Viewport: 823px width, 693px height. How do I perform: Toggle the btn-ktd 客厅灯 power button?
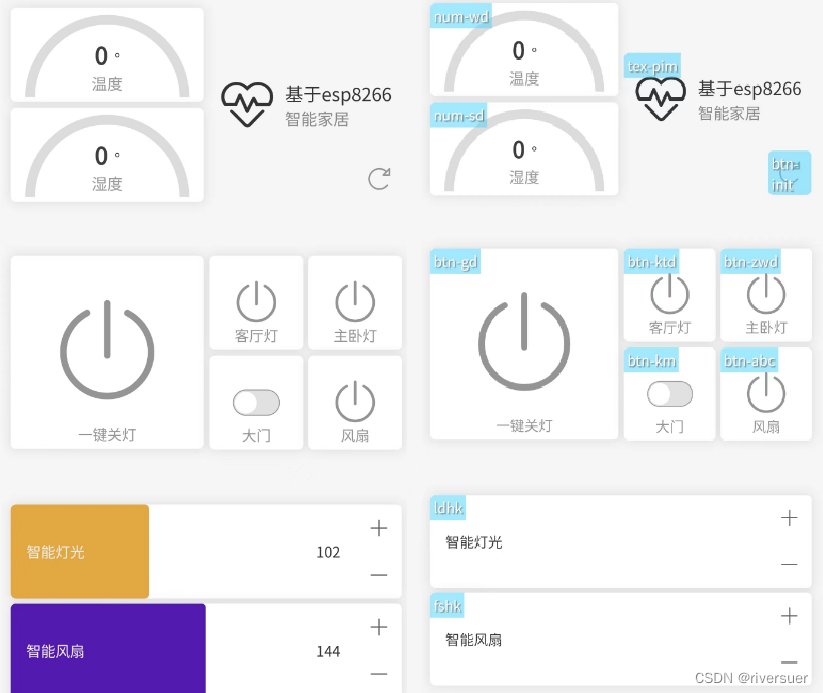pyautogui.click(x=669, y=295)
